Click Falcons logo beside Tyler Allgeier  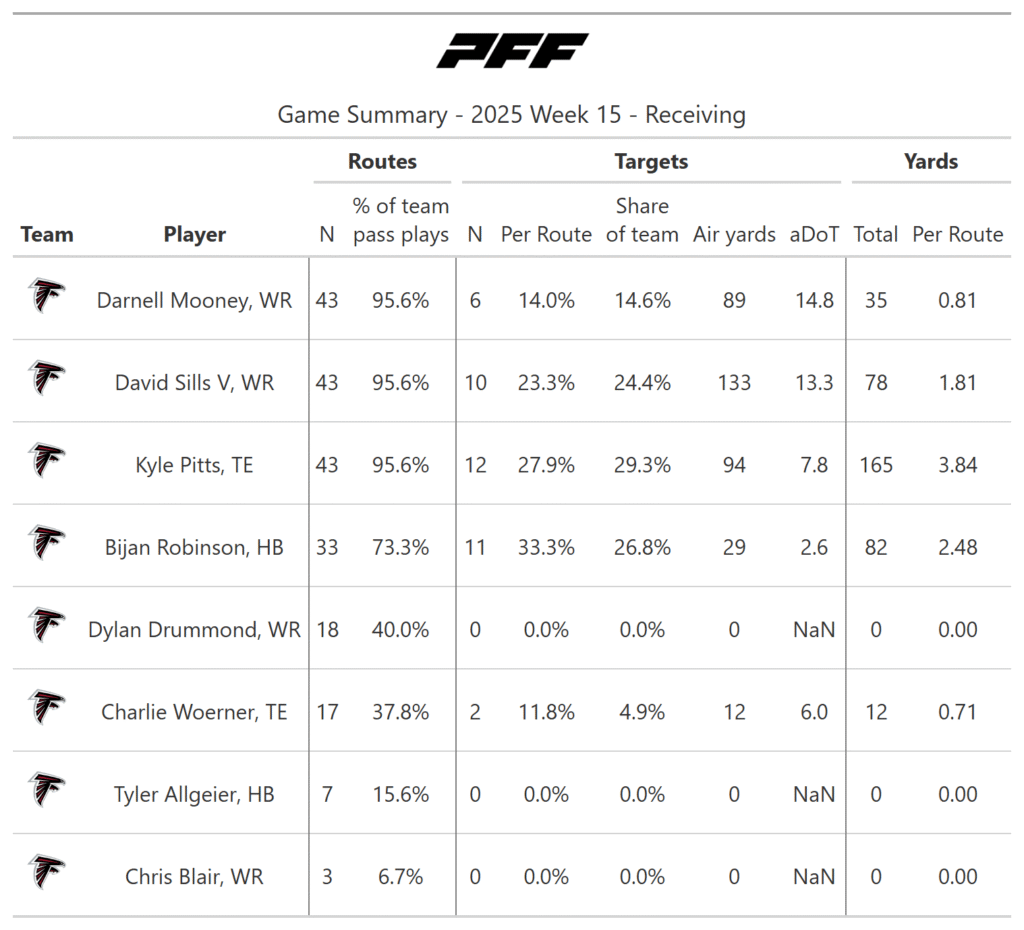pos(46,792)
